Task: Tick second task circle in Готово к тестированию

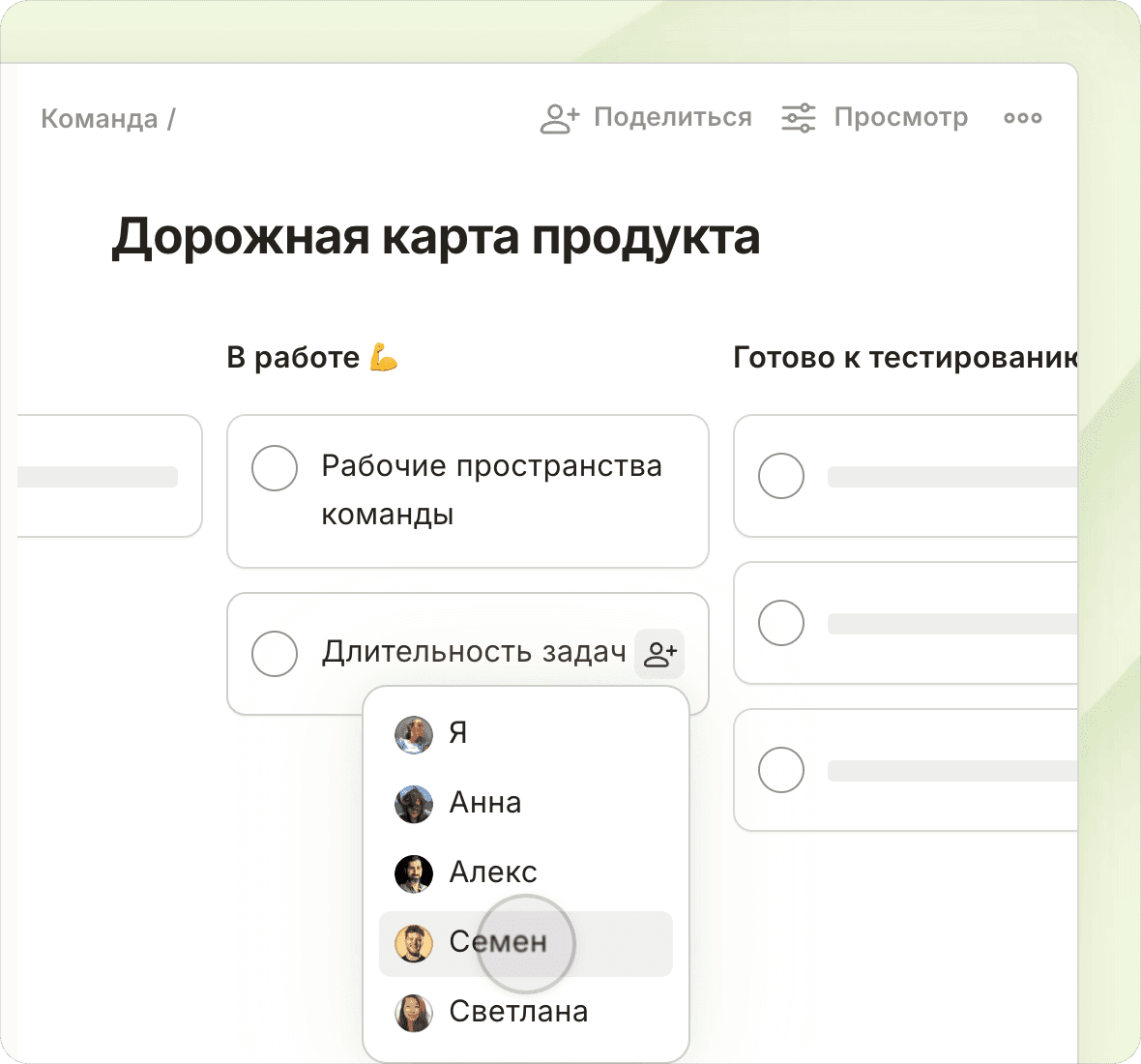Action: (x=781, y=623)
